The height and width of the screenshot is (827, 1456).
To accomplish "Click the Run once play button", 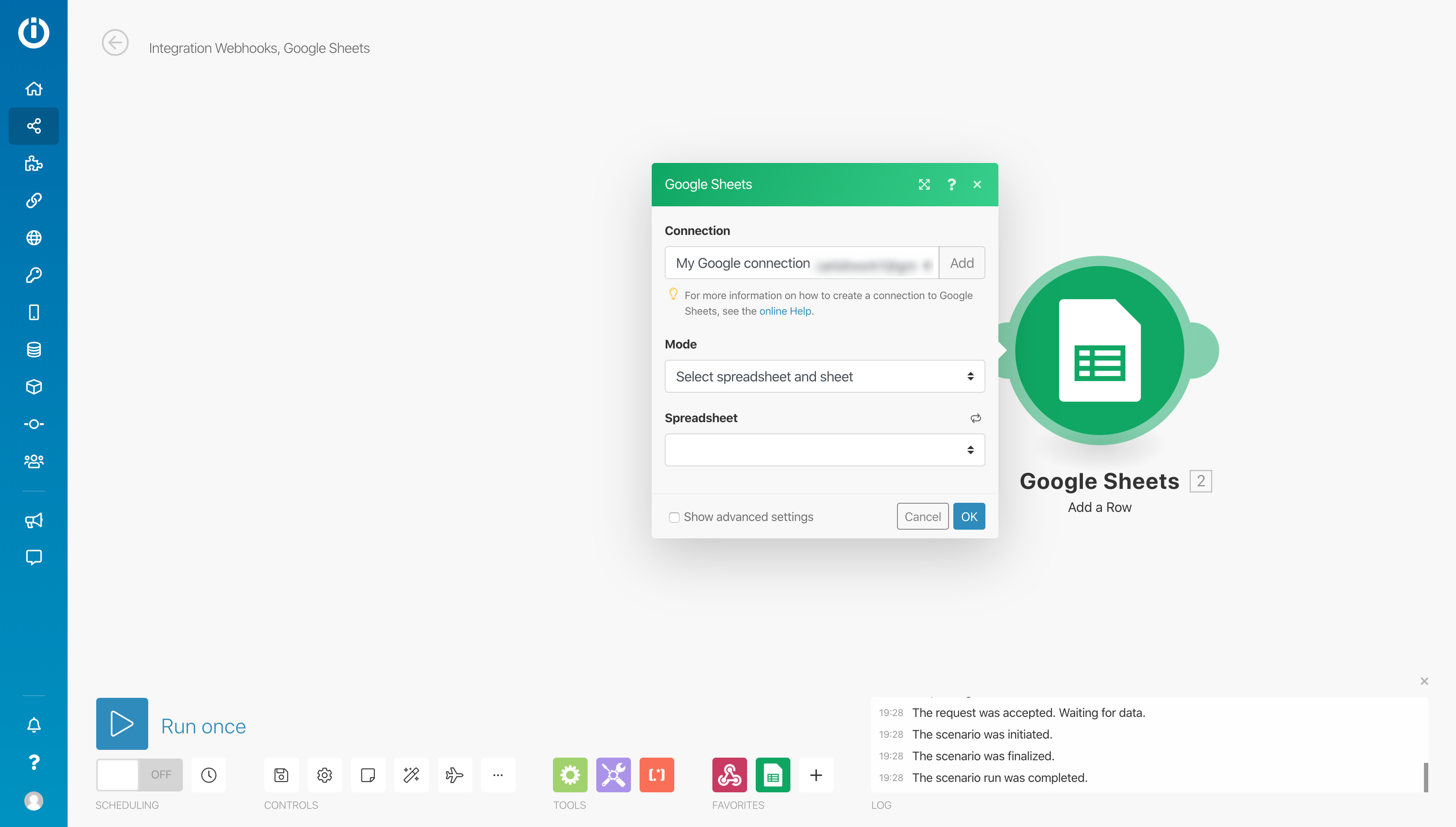I will tap(122, 724).
